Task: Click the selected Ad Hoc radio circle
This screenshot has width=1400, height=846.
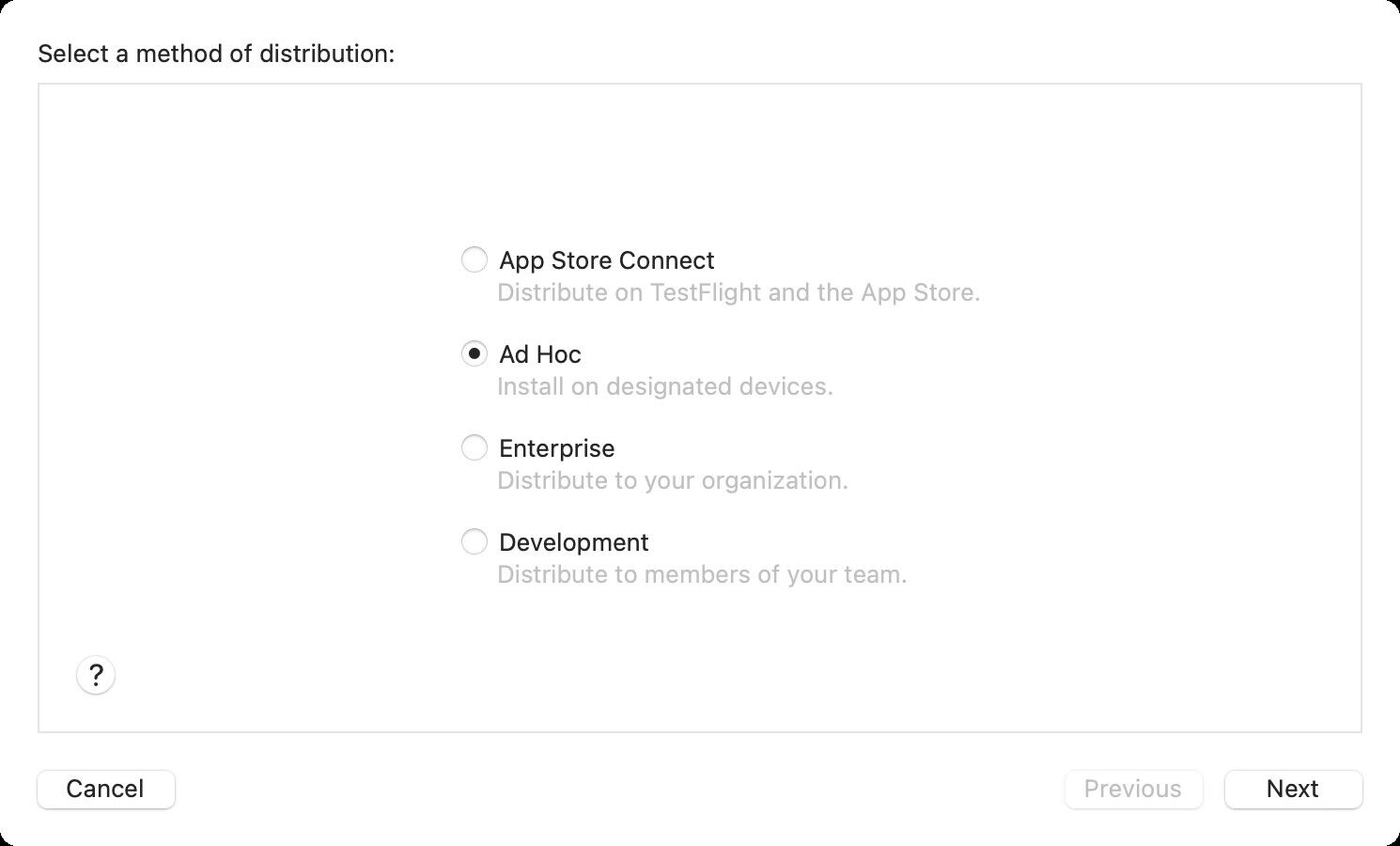Action: [474, 353]
